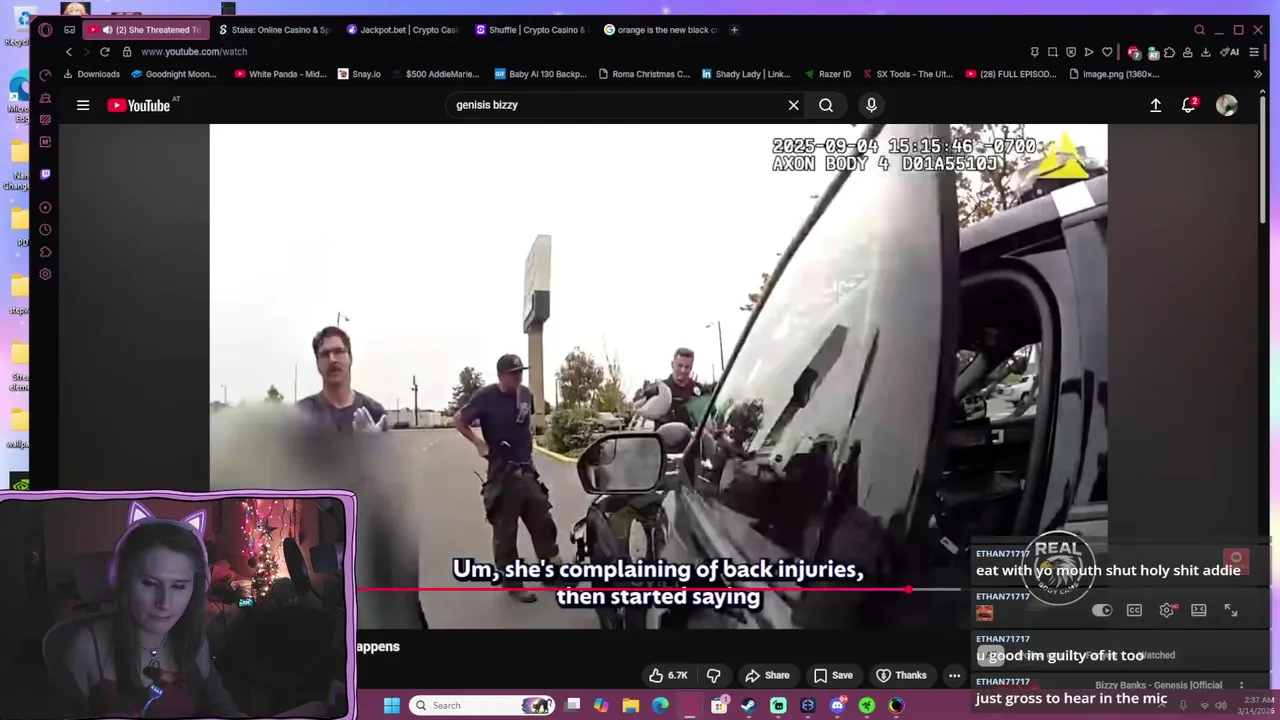Open Twitch panel in Opera sidebar
The image size is (1280, 720).
pyautogui.click(x=45, y=174)
